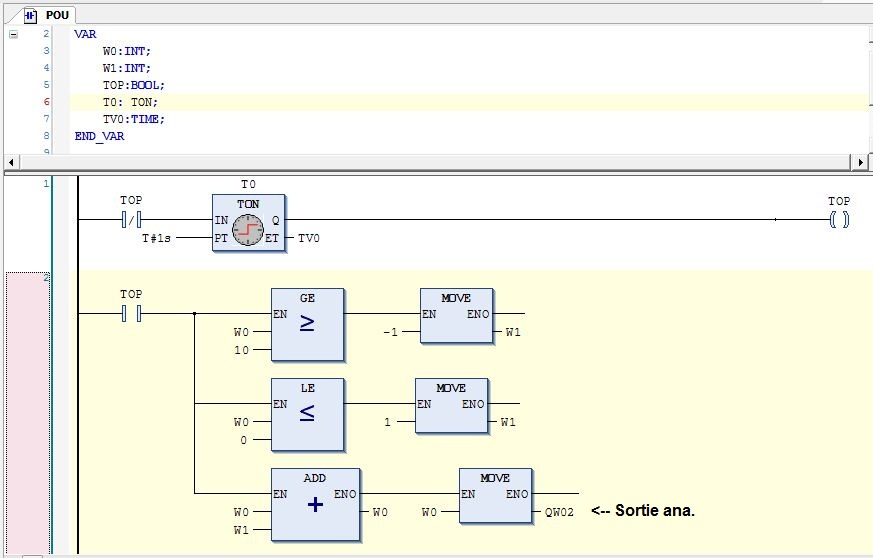The image size is (873, 558).
Task: Select the LE comparison block
Action: click(307, 414)
